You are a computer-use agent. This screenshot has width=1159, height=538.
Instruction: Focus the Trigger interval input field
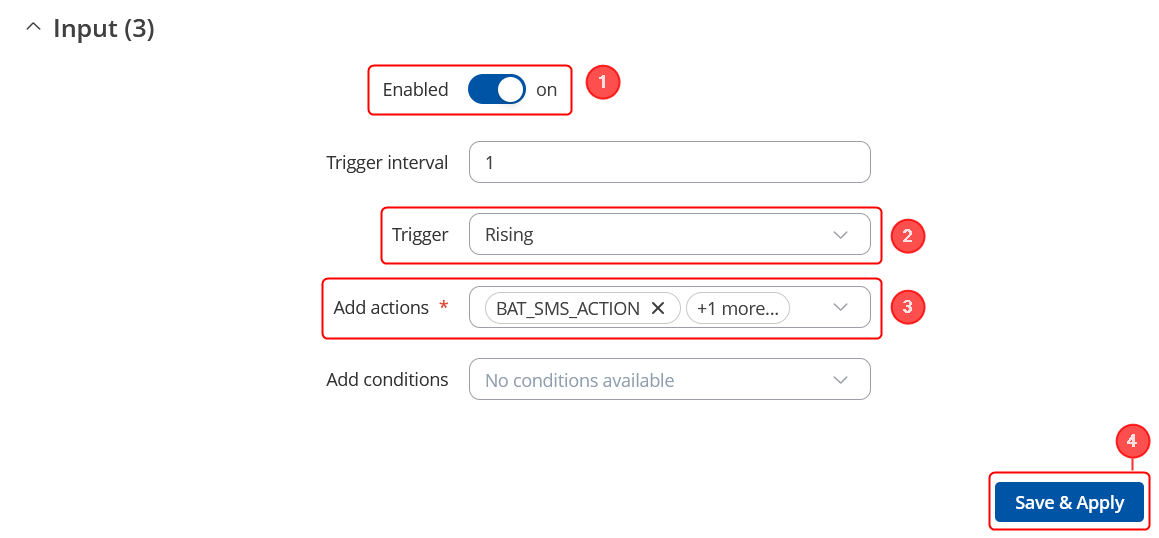point(668,162)
